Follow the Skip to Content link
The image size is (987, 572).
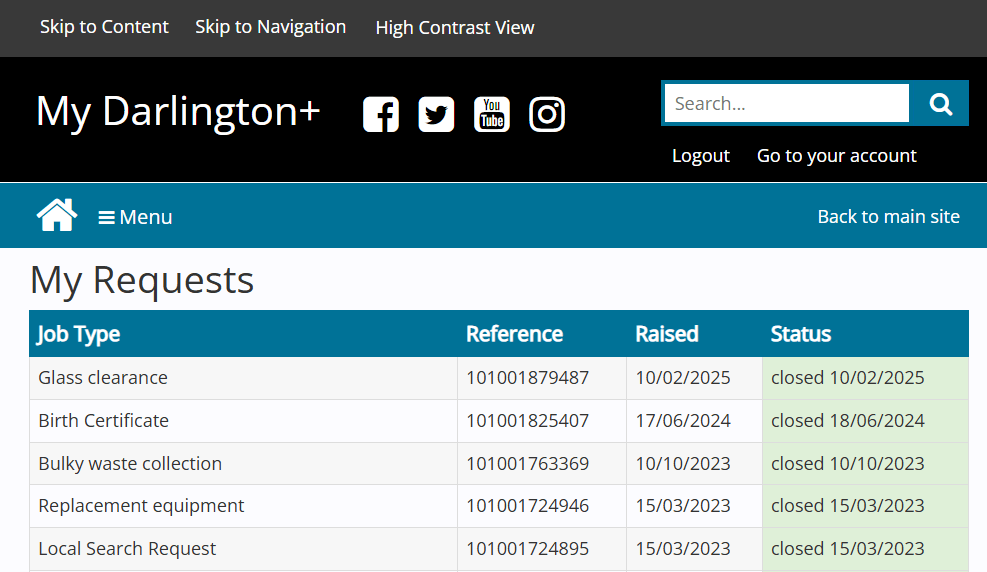tap(104, 27)
